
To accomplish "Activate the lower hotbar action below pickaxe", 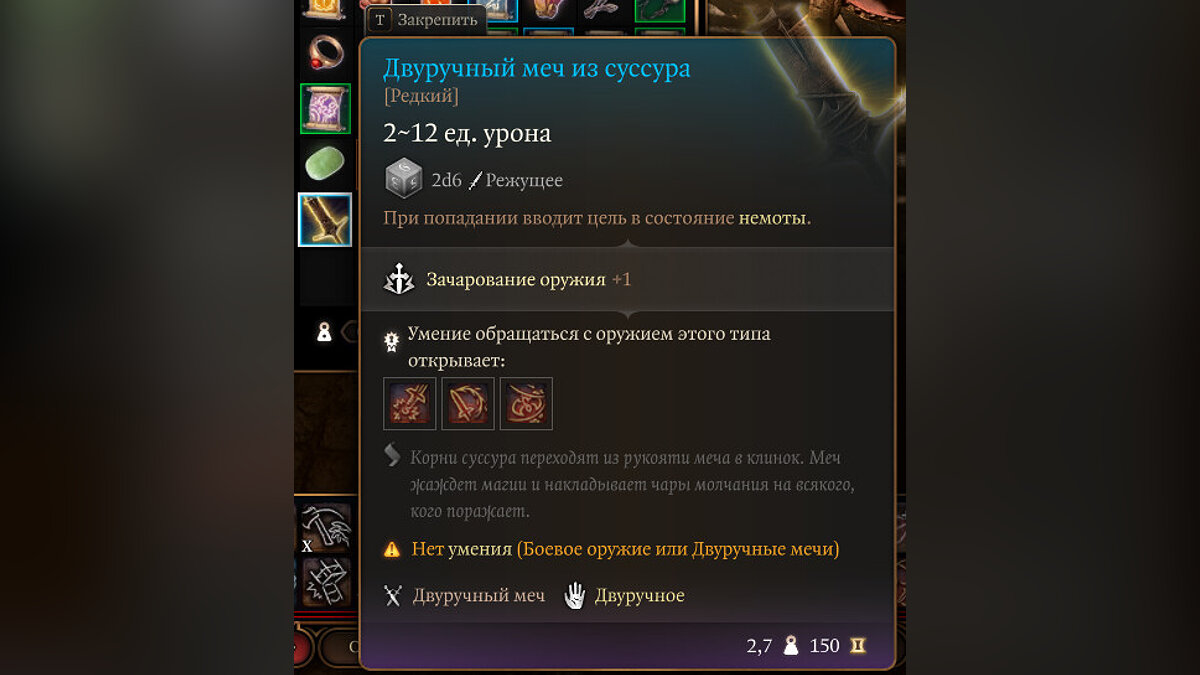I will click(326, 582).
